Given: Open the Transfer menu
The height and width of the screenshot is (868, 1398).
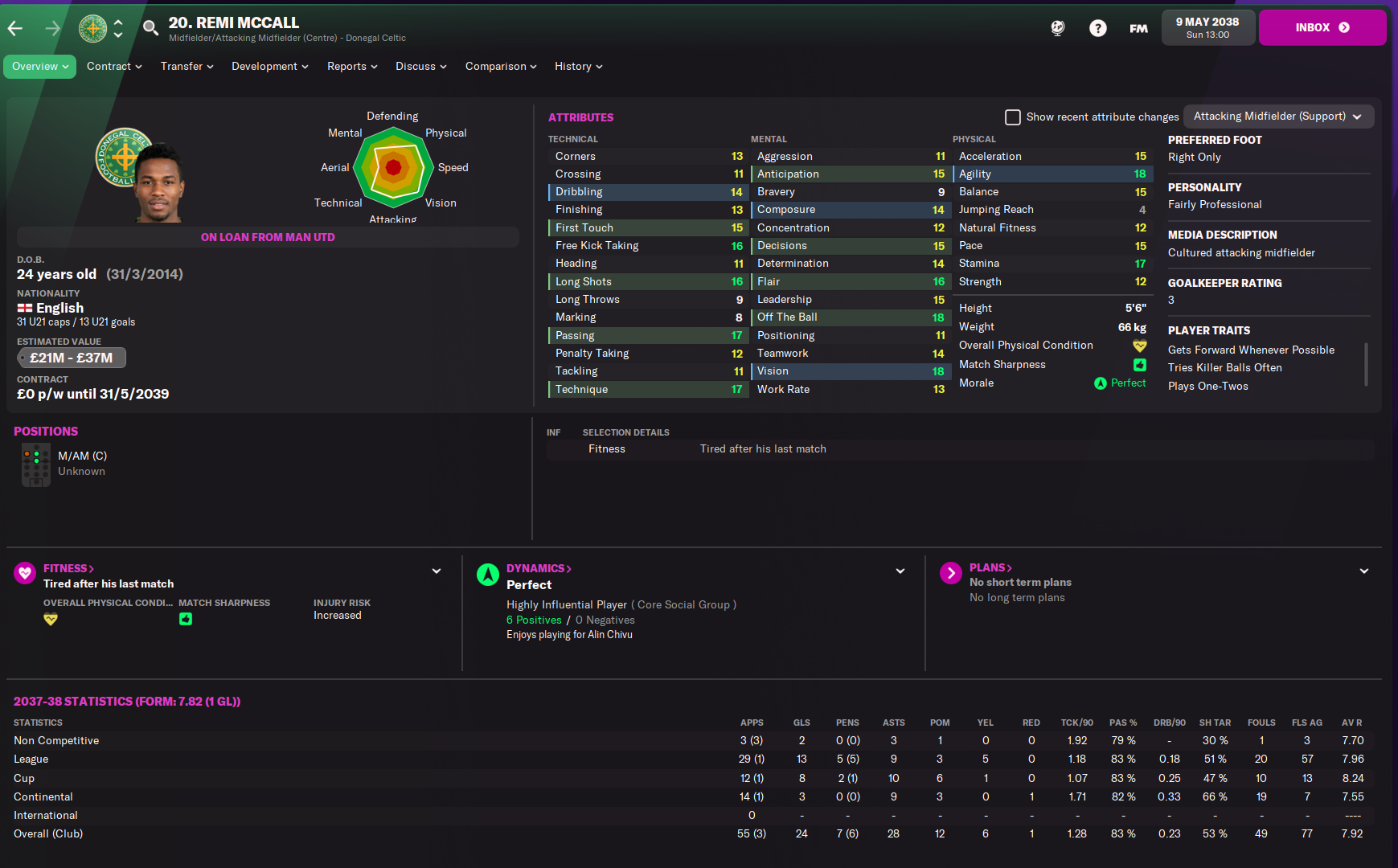Looking at the screenshot, I should 187,67.
